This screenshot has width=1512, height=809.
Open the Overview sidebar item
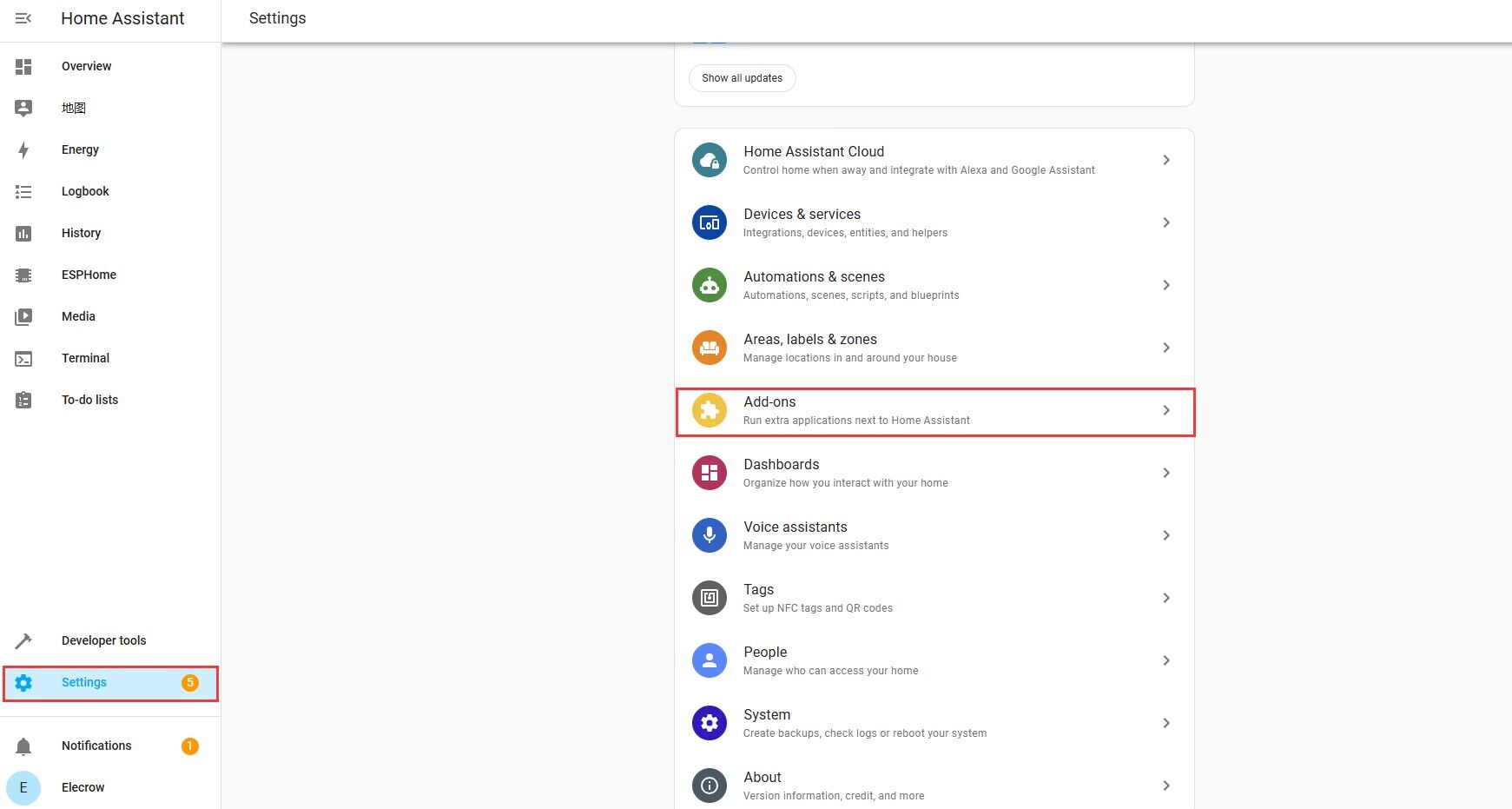pos(110,66)
